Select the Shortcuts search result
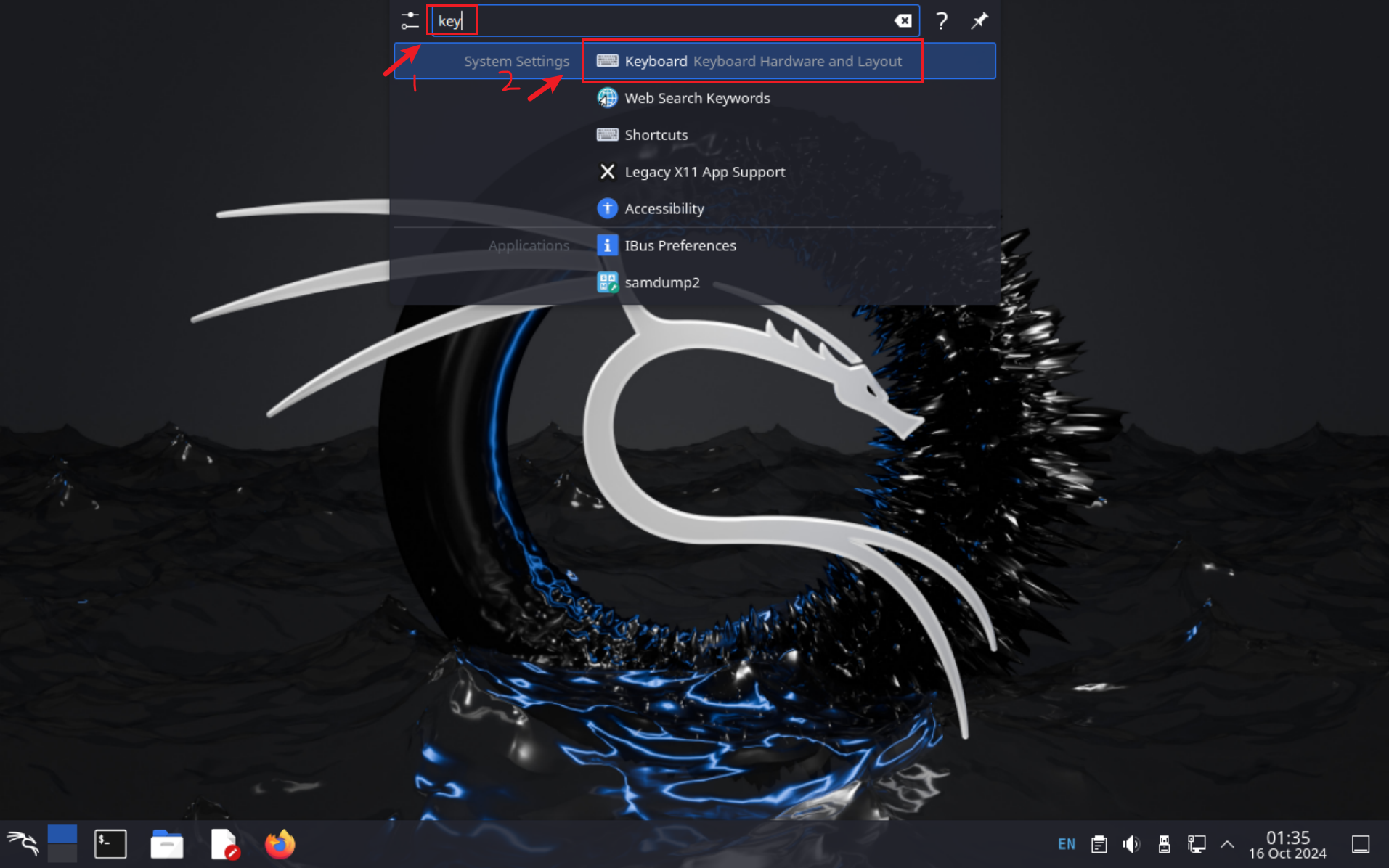The height and width of the screenshot is (868, 1389). (x=656, y=134)
